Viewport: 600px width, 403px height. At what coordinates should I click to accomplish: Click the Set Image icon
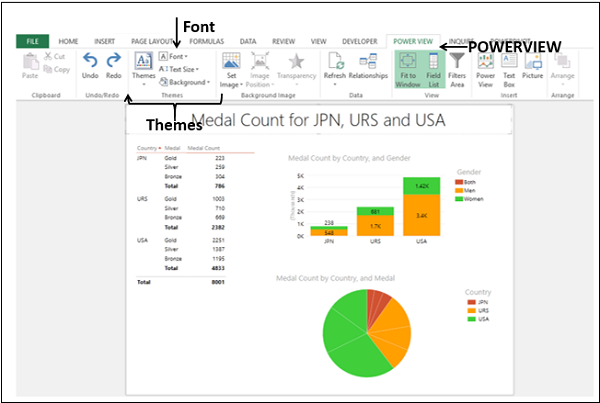pos(231,68)
